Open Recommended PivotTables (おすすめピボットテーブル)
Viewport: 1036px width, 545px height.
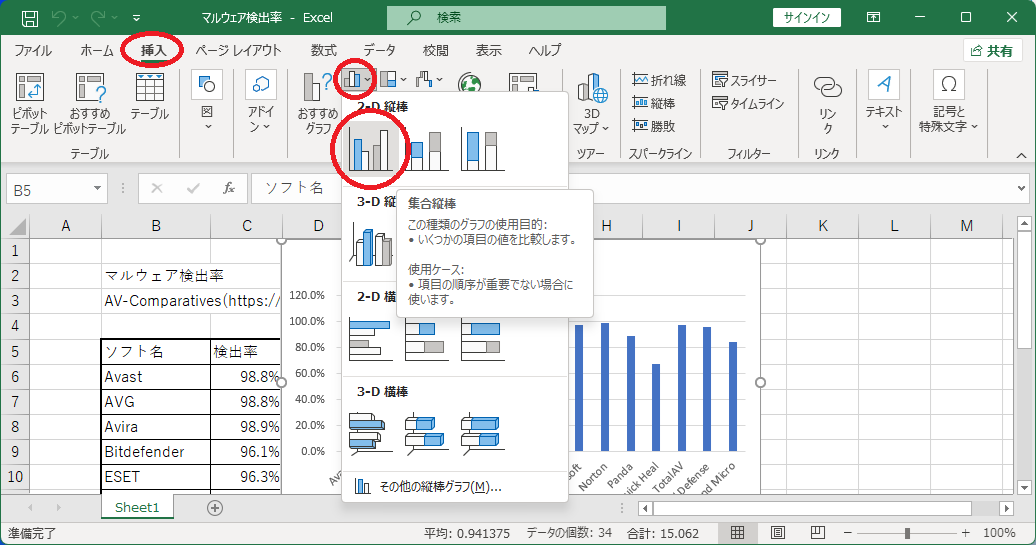pyautogui.click(x=90, y=104)
